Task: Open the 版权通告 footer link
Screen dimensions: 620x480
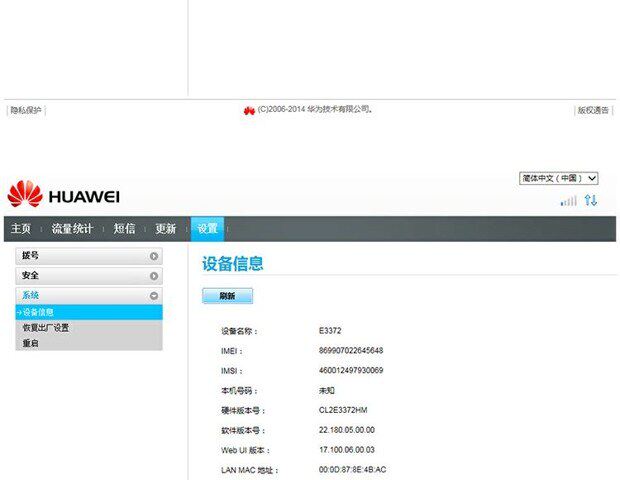Action: (593, 110)
